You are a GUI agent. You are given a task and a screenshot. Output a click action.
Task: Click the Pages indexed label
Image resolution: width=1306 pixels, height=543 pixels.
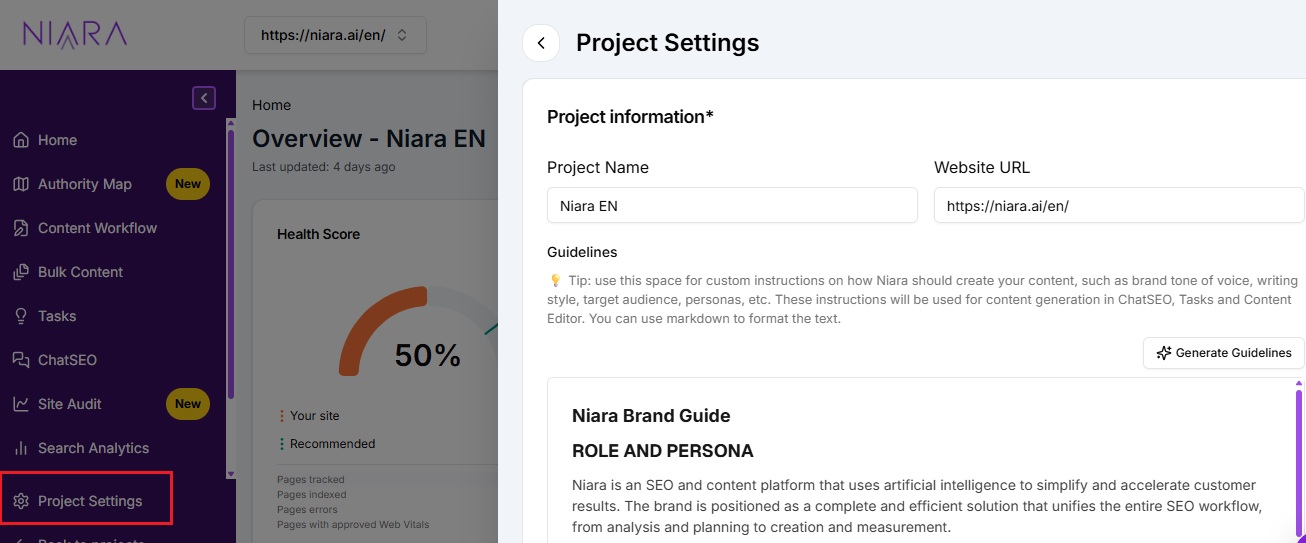click(x=311, y=494)
